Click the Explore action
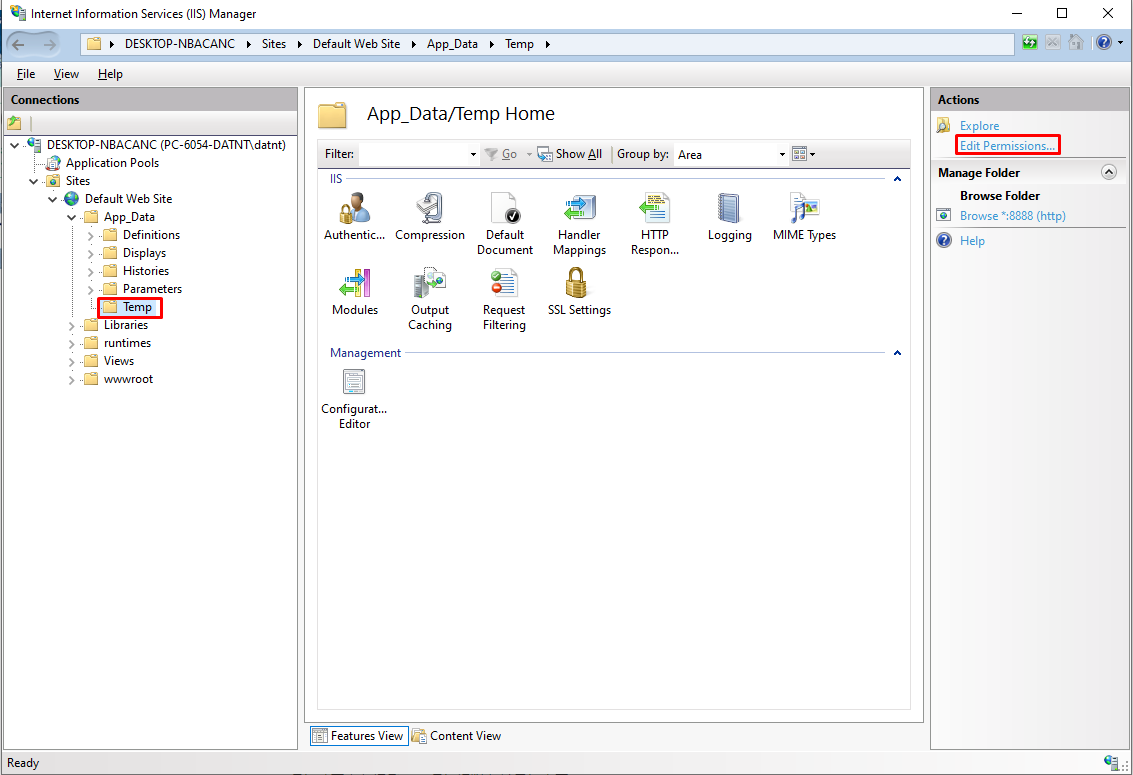The image size is (1133, 775). [x=979, y=126]
